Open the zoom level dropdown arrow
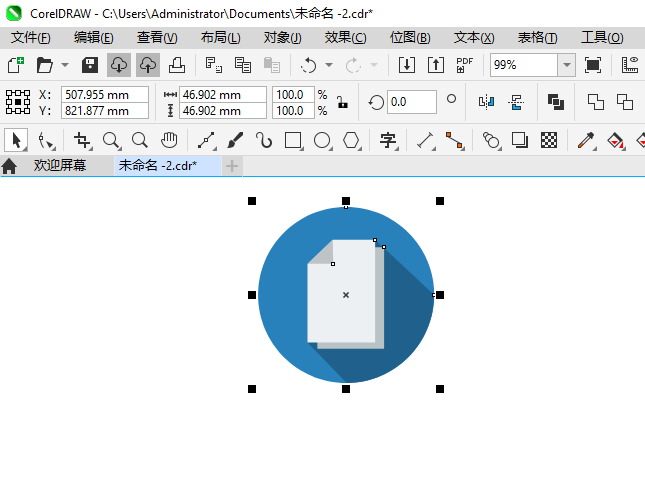This screenshot has width=645, height=479. pyautogui.click(x=566, y=65)
